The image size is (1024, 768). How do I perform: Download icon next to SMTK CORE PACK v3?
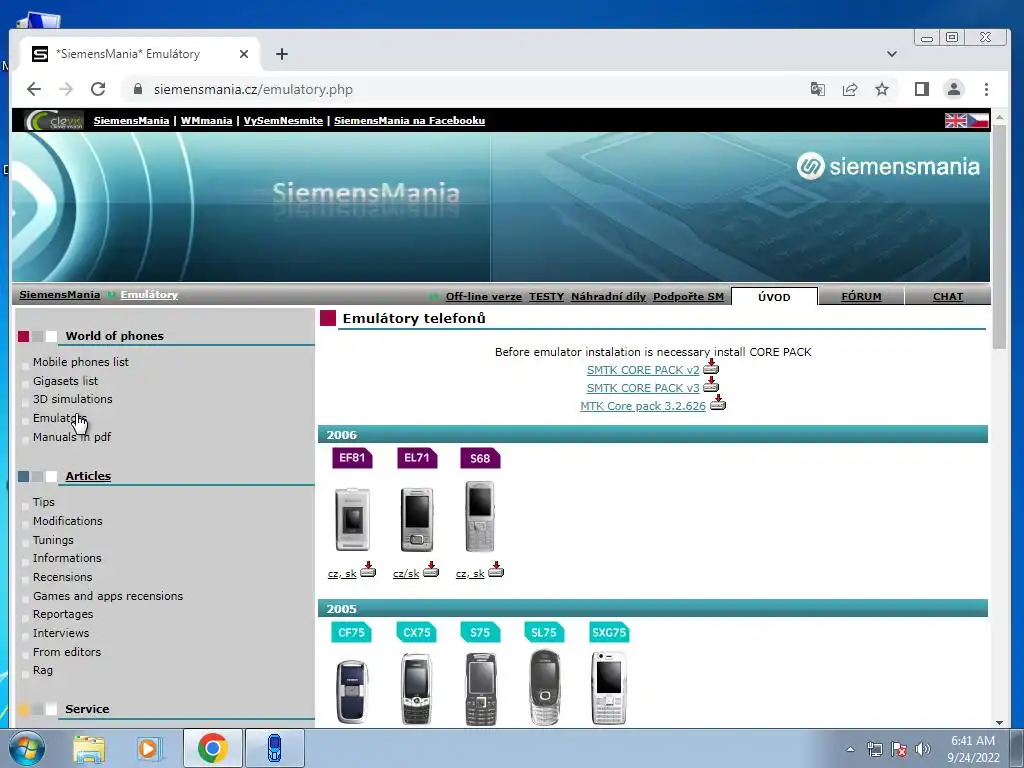pyautogui.click(x=711, y=385)
